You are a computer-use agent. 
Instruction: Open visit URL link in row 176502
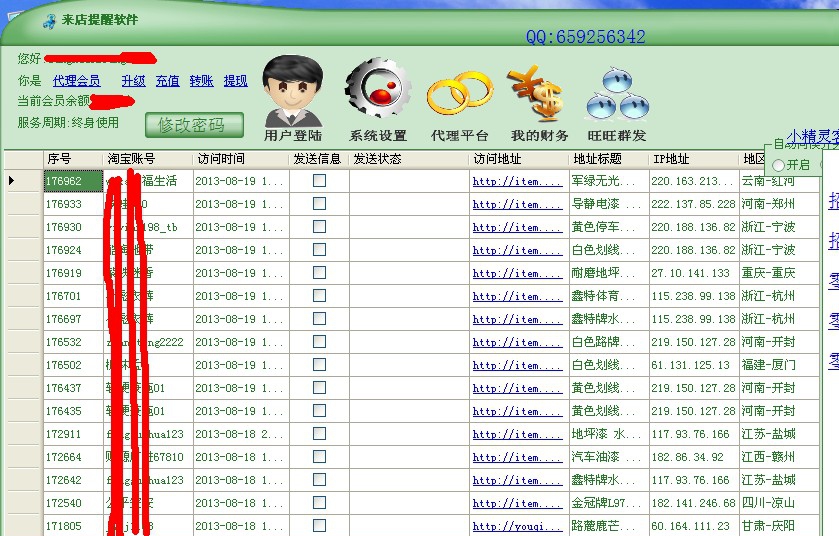point(517,365)
